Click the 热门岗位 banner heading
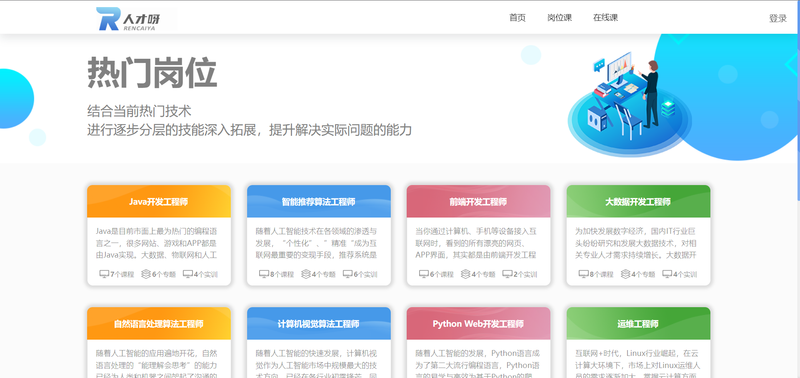The height and width of the screenshot is (378, 800). tap(152, 73)
